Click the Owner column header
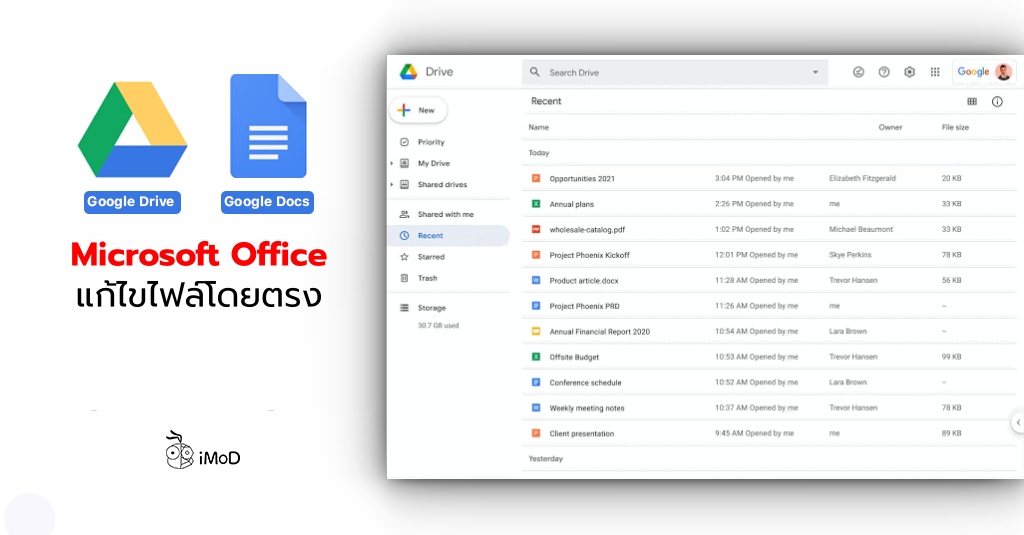The width and height of the screenshot is (1024, 535). [890, 127]
